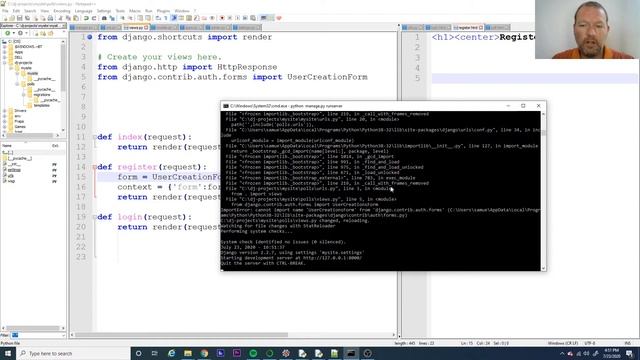
Task: Click the Ext. column header in file list
Action: [x=56, y=146]
